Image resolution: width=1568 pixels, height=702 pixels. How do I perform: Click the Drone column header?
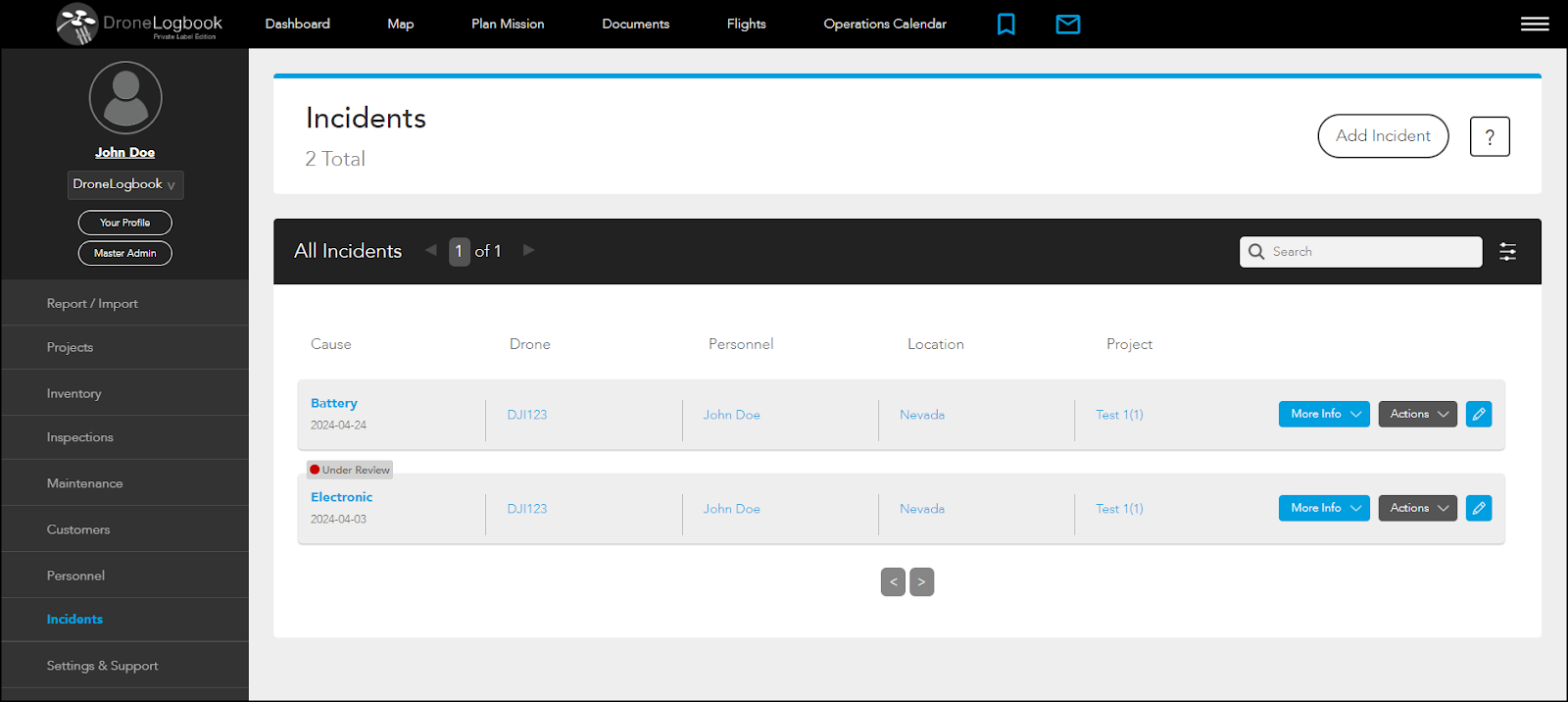pos(530,344)
